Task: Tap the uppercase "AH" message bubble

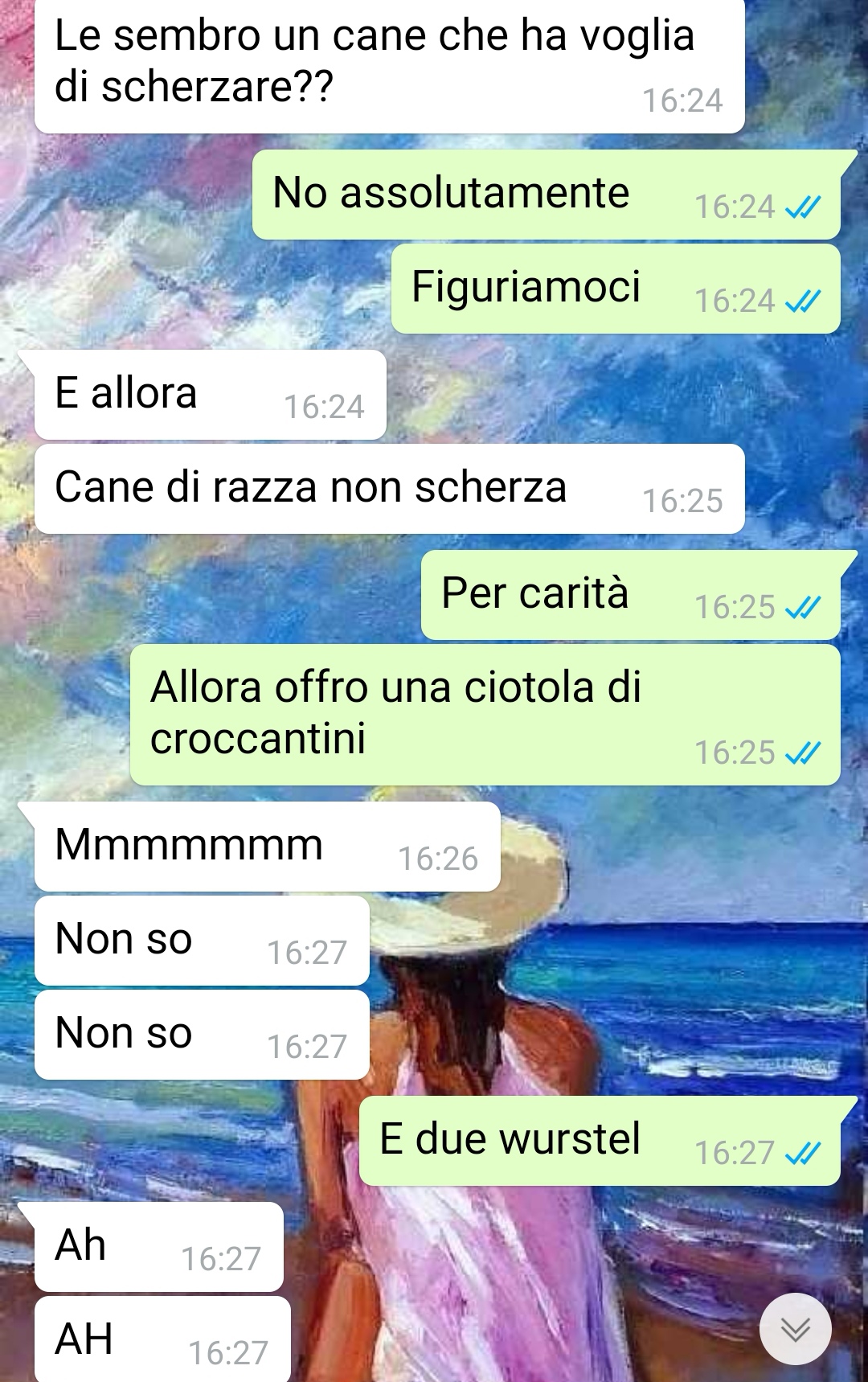Action: click(162, 1339)
